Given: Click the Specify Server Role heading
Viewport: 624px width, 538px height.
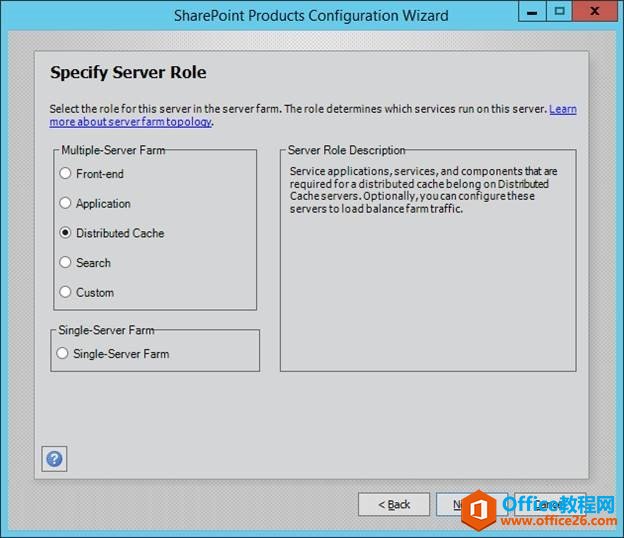Looking at the screenshot, I should [128, 73].
